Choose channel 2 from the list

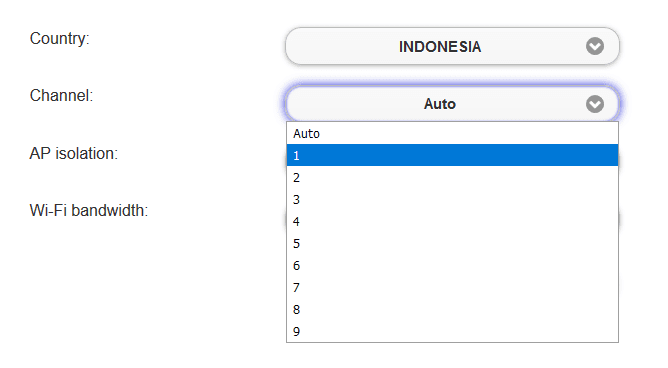point(452,178)
